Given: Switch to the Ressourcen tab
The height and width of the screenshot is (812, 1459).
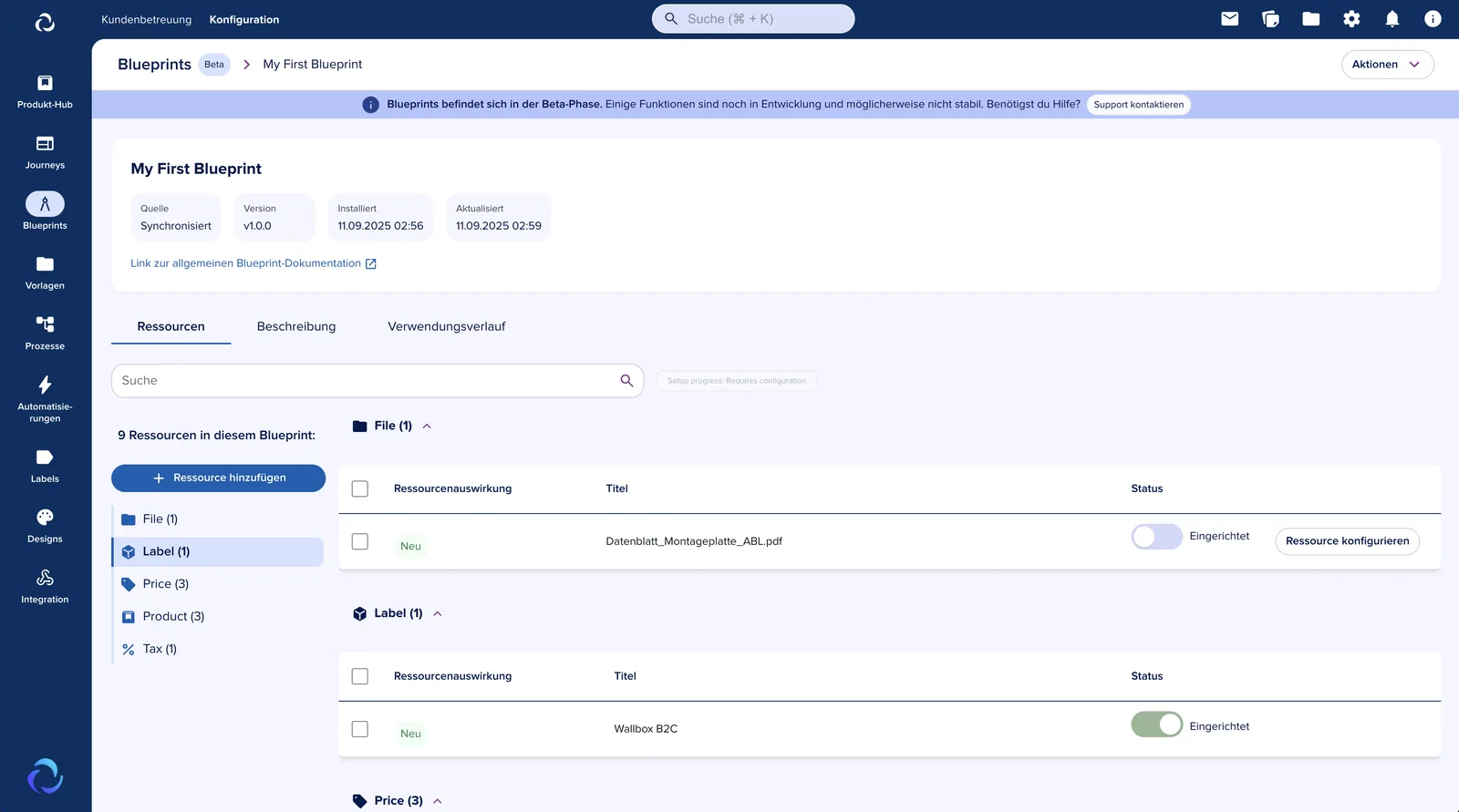Looking at the screenshot, I should [x=171, y=326].
